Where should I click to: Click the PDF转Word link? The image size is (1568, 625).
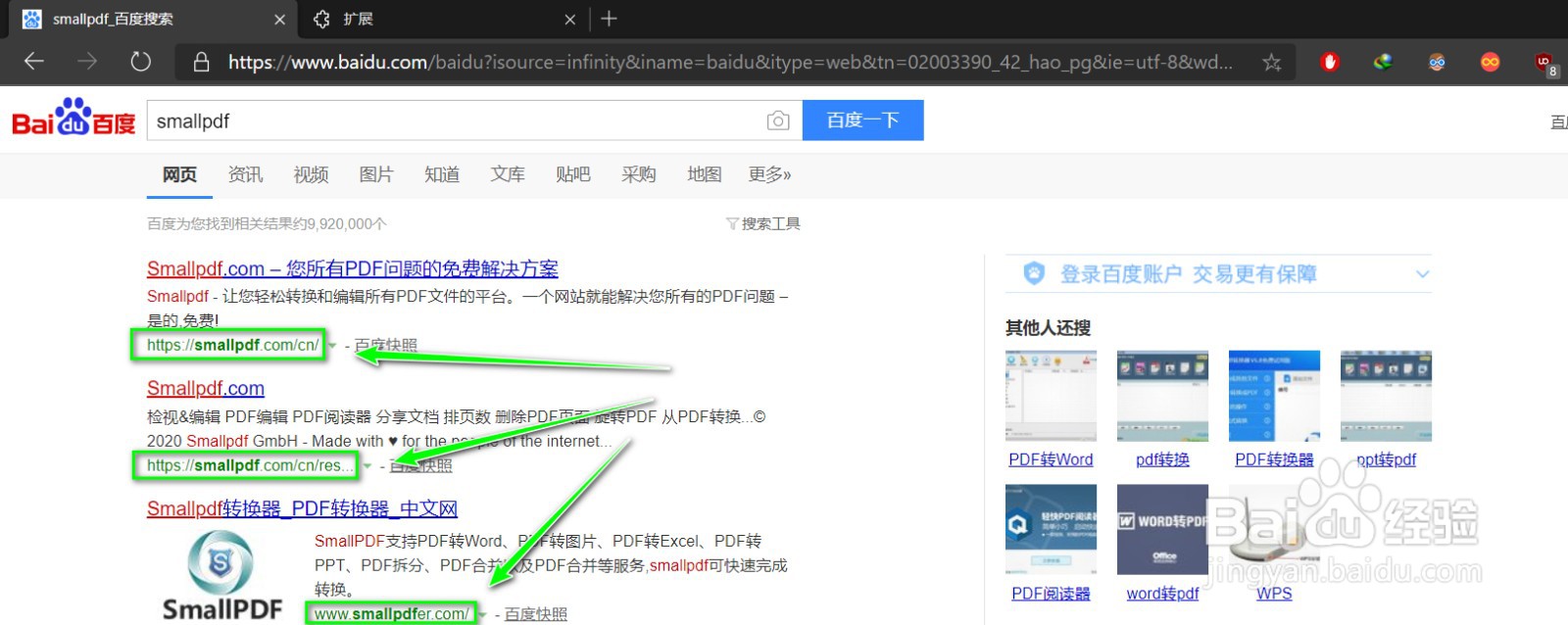coord(1051,459)
